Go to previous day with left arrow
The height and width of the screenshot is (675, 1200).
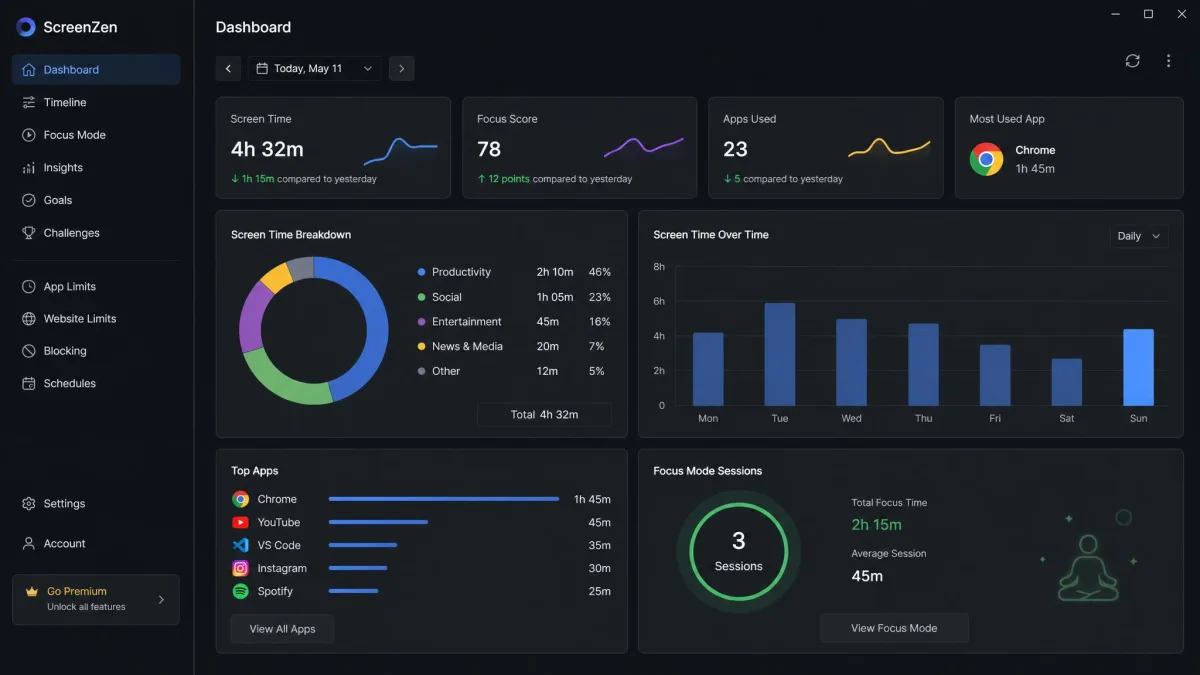(228, 69)
